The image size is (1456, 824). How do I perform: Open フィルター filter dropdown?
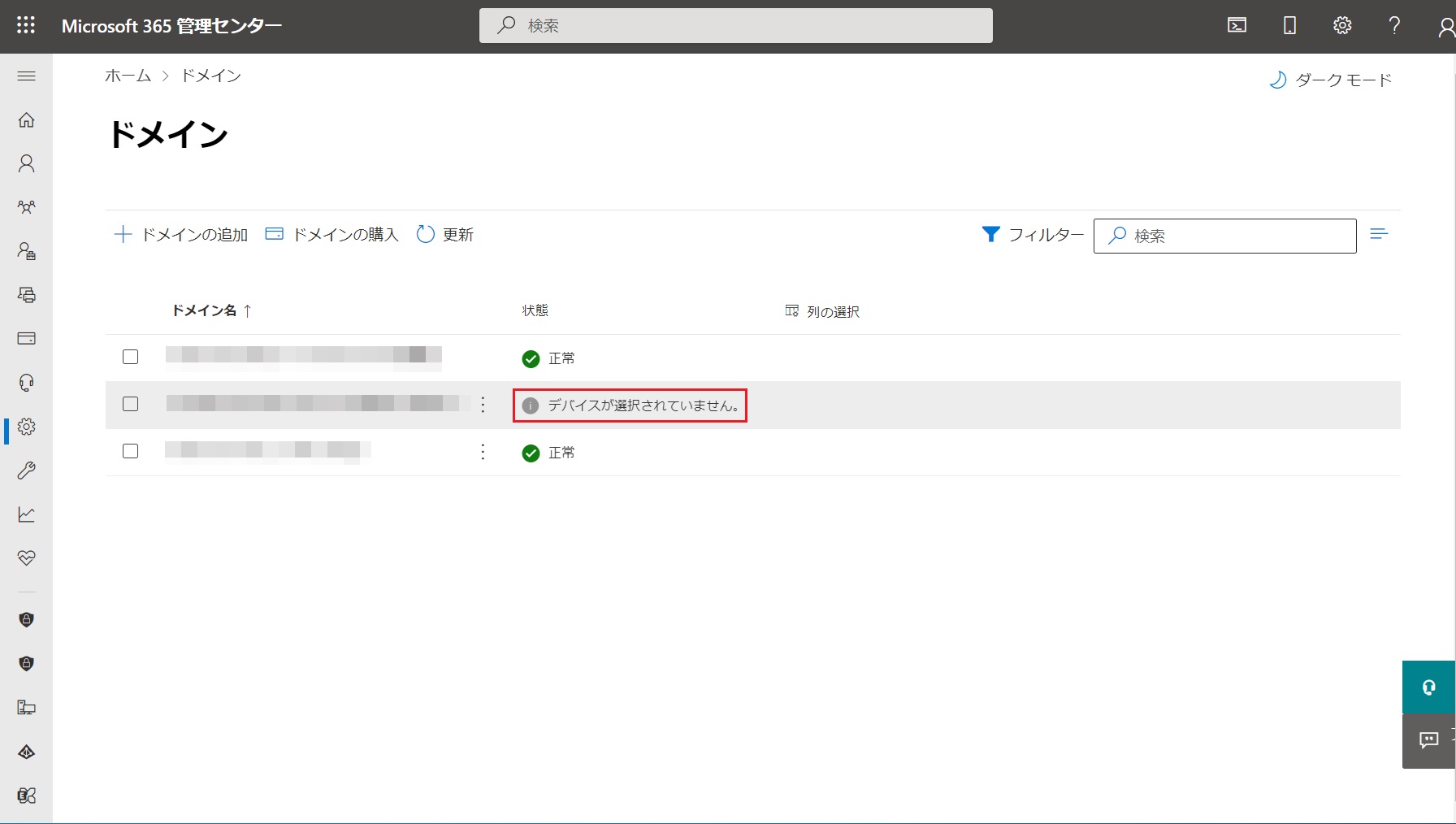1033,235
